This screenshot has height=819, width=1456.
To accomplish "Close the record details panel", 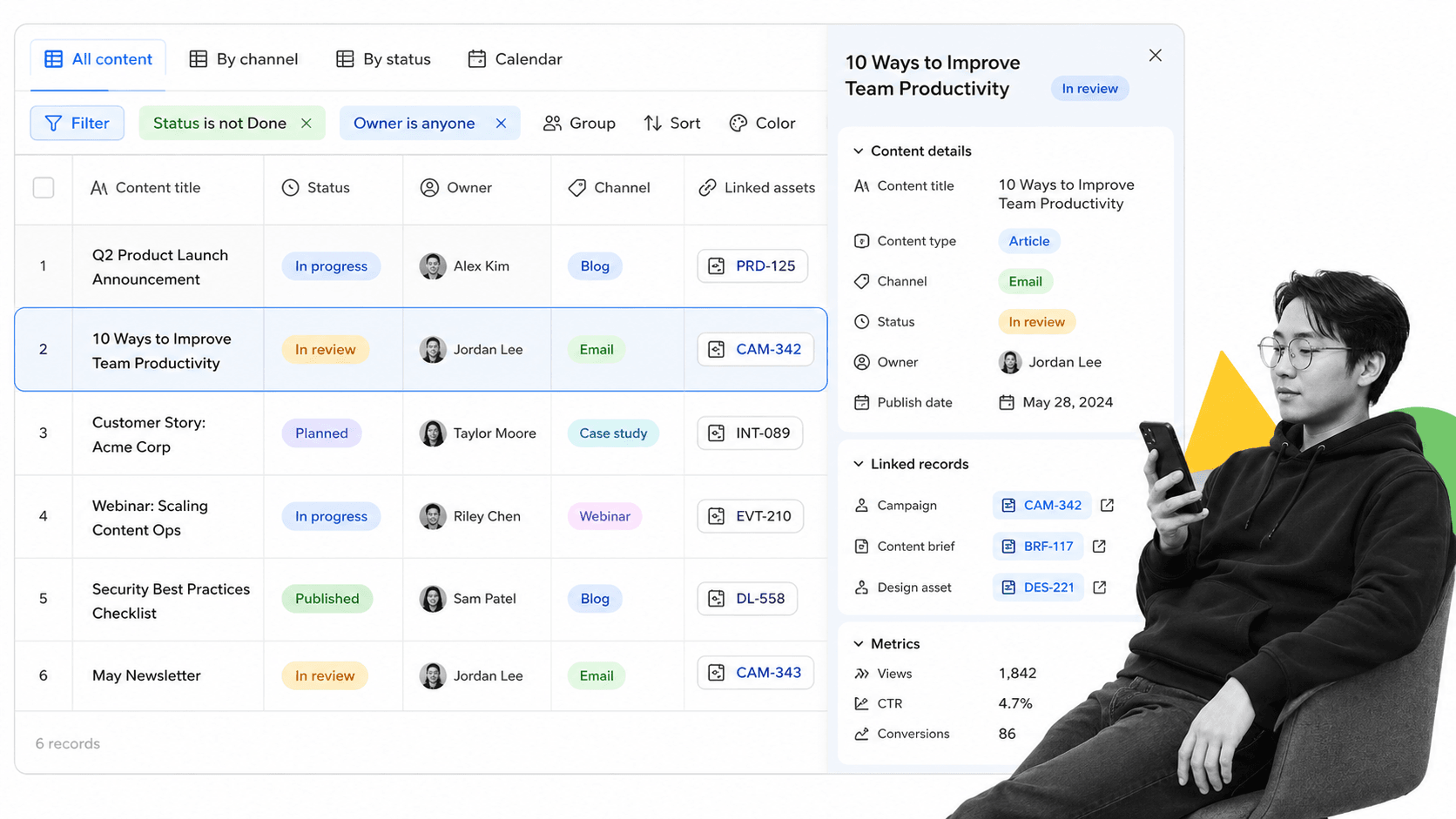I will (1156, 56).
